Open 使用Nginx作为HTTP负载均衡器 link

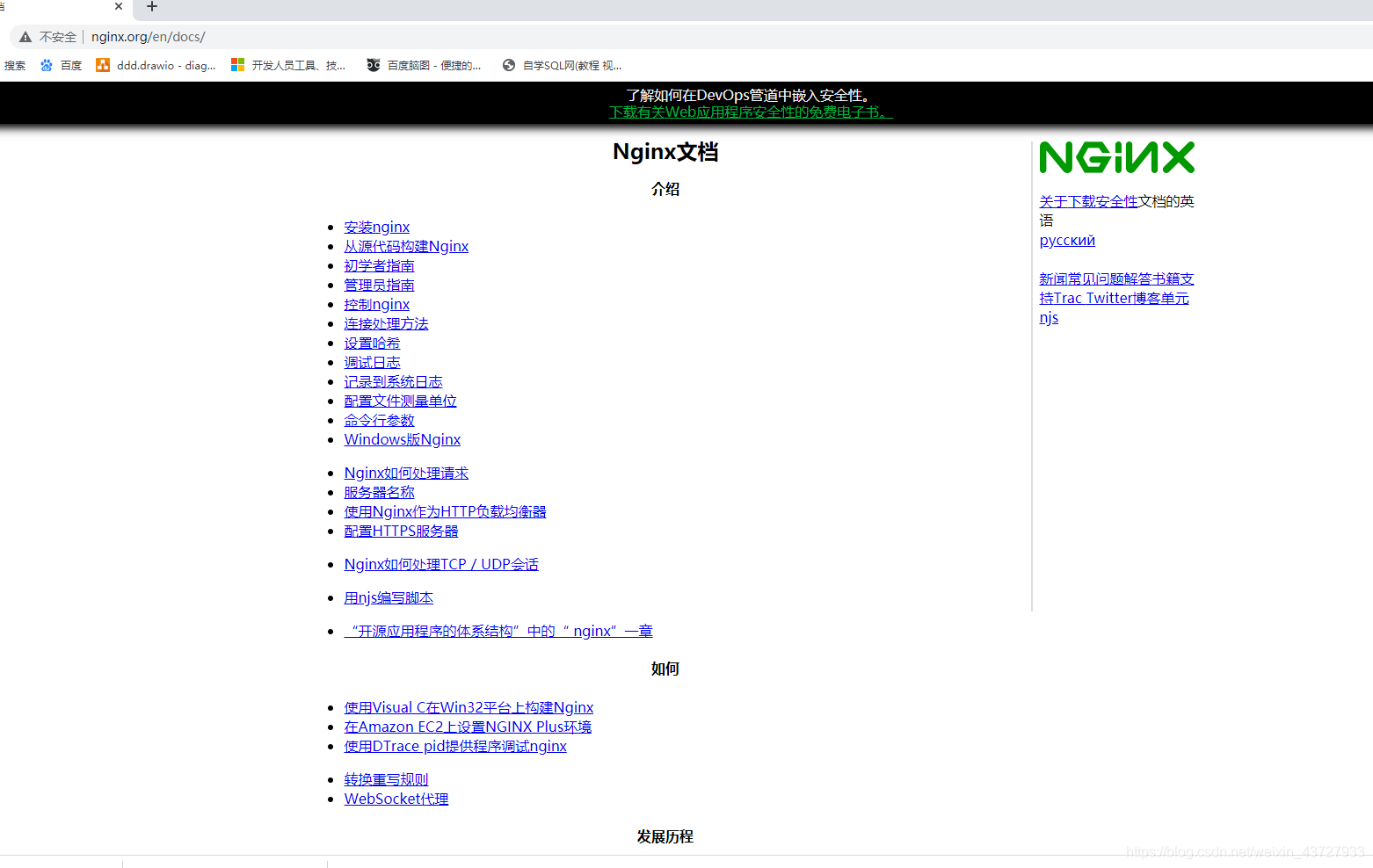(445, 511)
